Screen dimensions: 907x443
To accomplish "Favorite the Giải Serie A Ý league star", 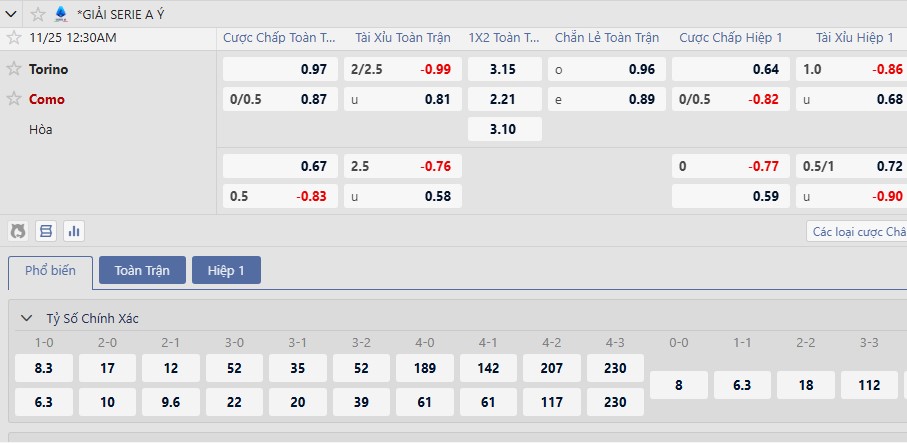I will (x=38, y=14).
